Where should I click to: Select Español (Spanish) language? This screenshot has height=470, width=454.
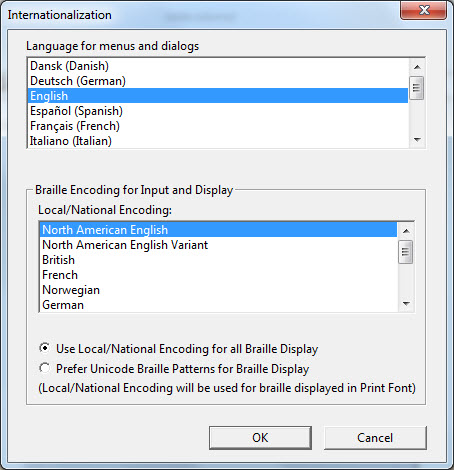pos(218,111)
